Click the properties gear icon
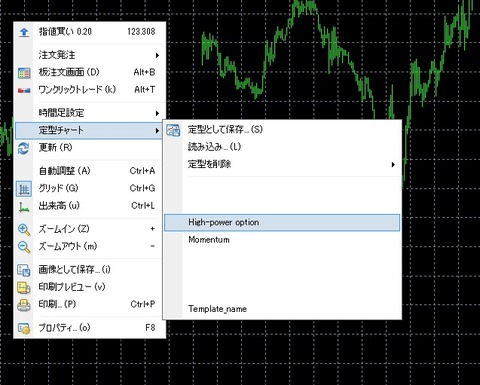Viewport: 480px width, 385px height. (24, 328)
